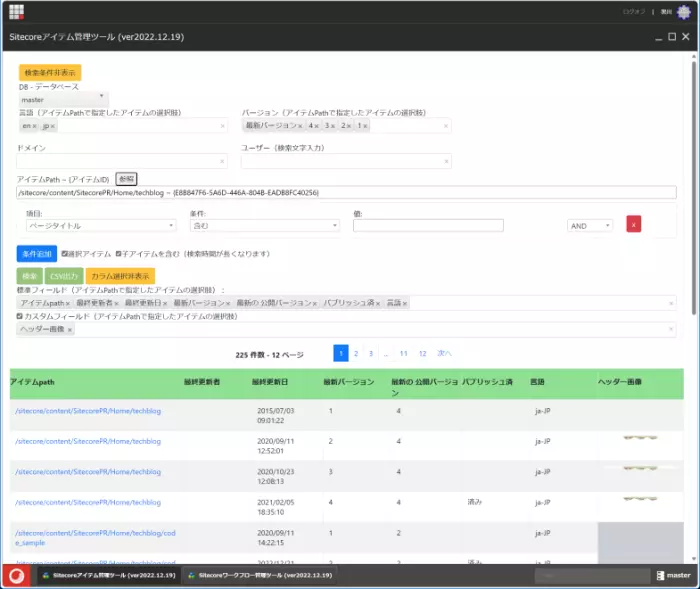Screen dimensions: 700x589
Task: Toggle the 選択アイテム checkbox
Action: [64, 254]
